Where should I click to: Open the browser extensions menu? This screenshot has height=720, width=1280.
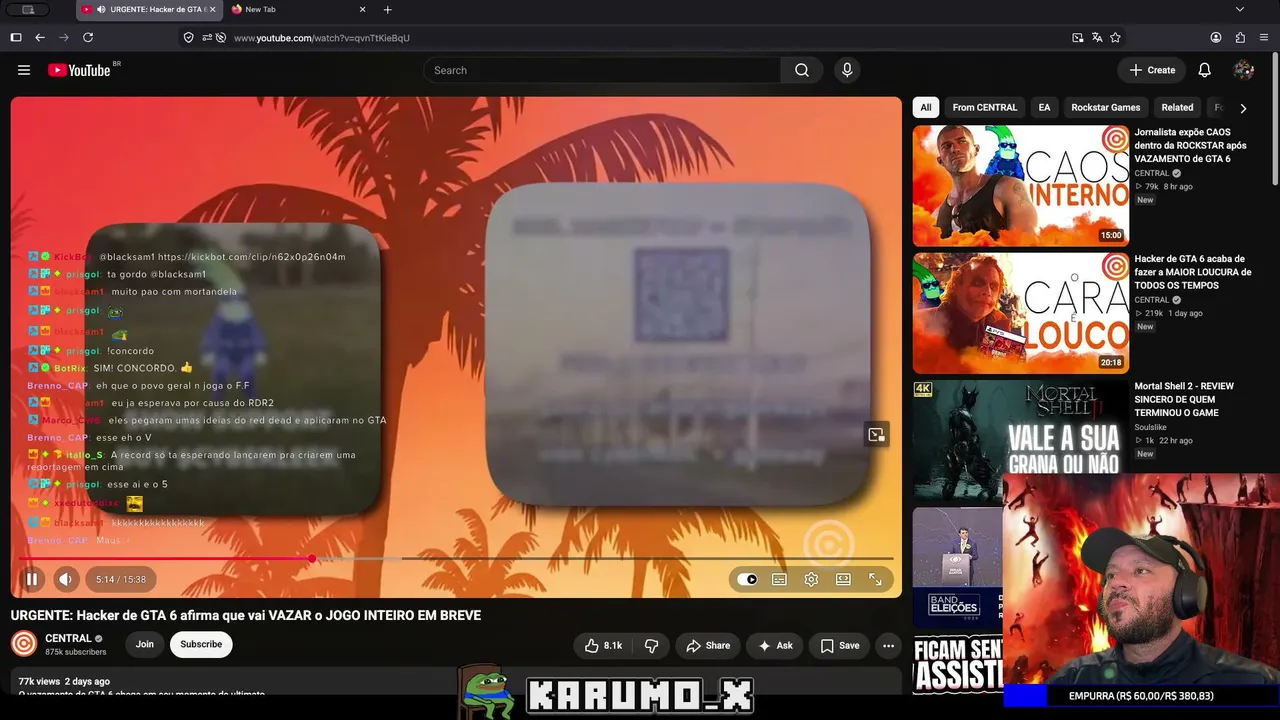pyautogui.click(x=1240, y=38)
